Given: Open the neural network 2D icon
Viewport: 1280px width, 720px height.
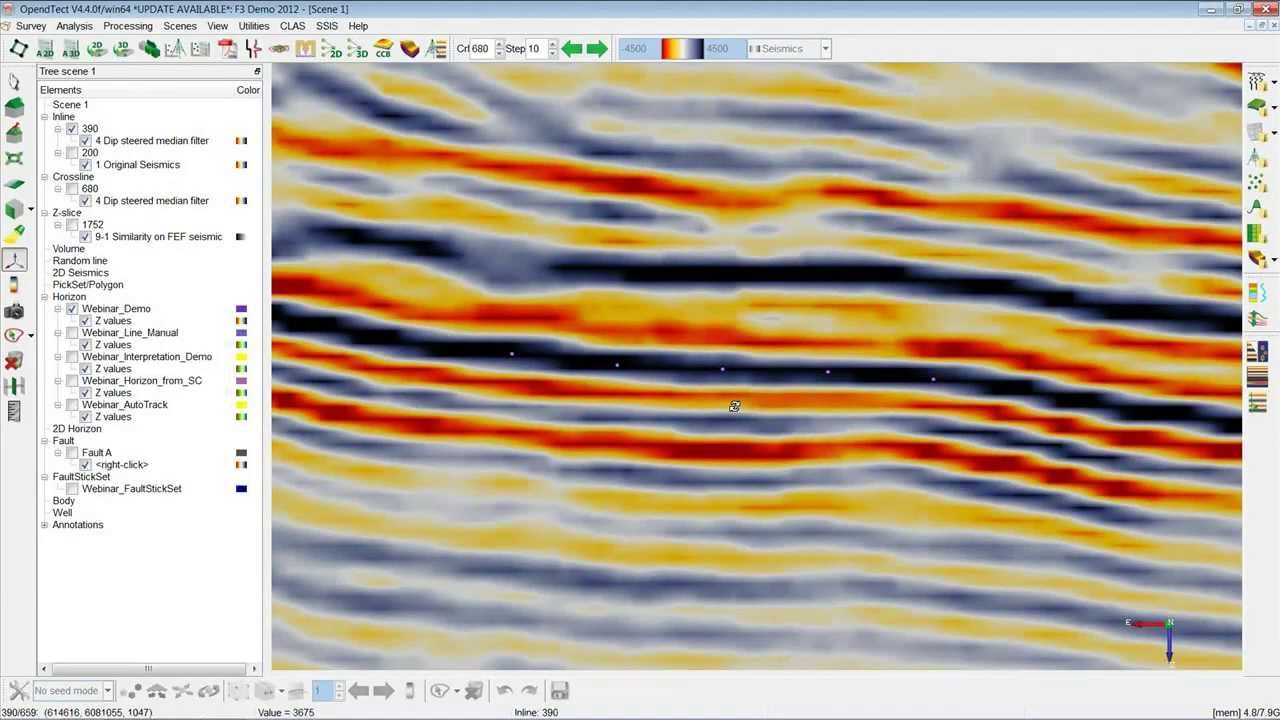Looking at the screenshot, I should pyautogui.click(x=331, y=48).
